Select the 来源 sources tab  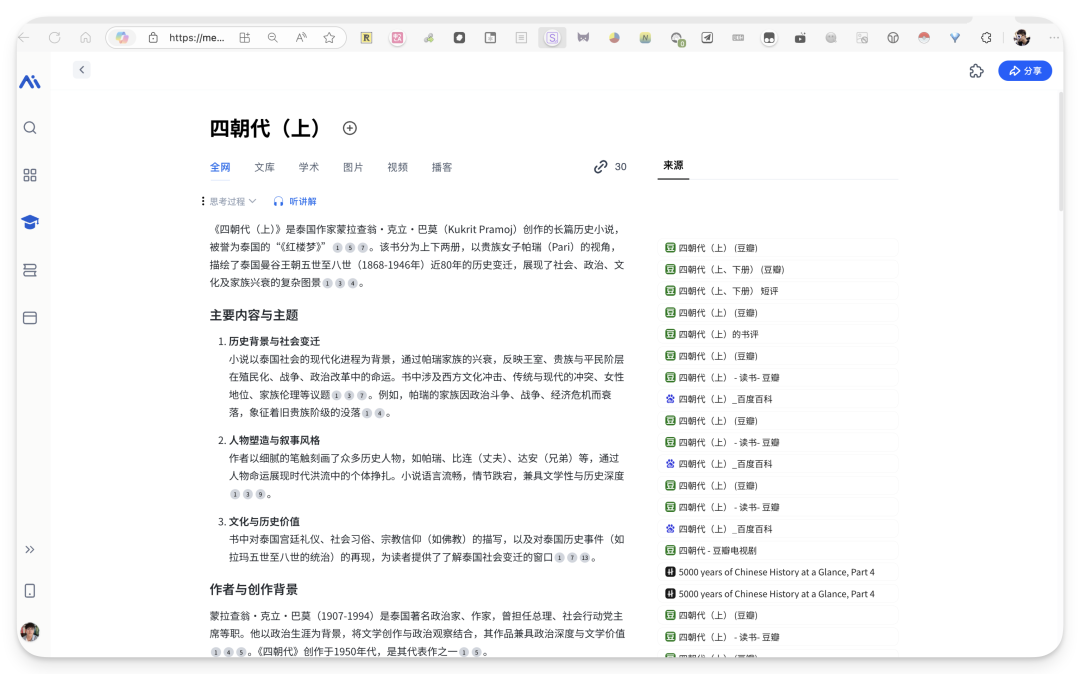pos(673,165)
